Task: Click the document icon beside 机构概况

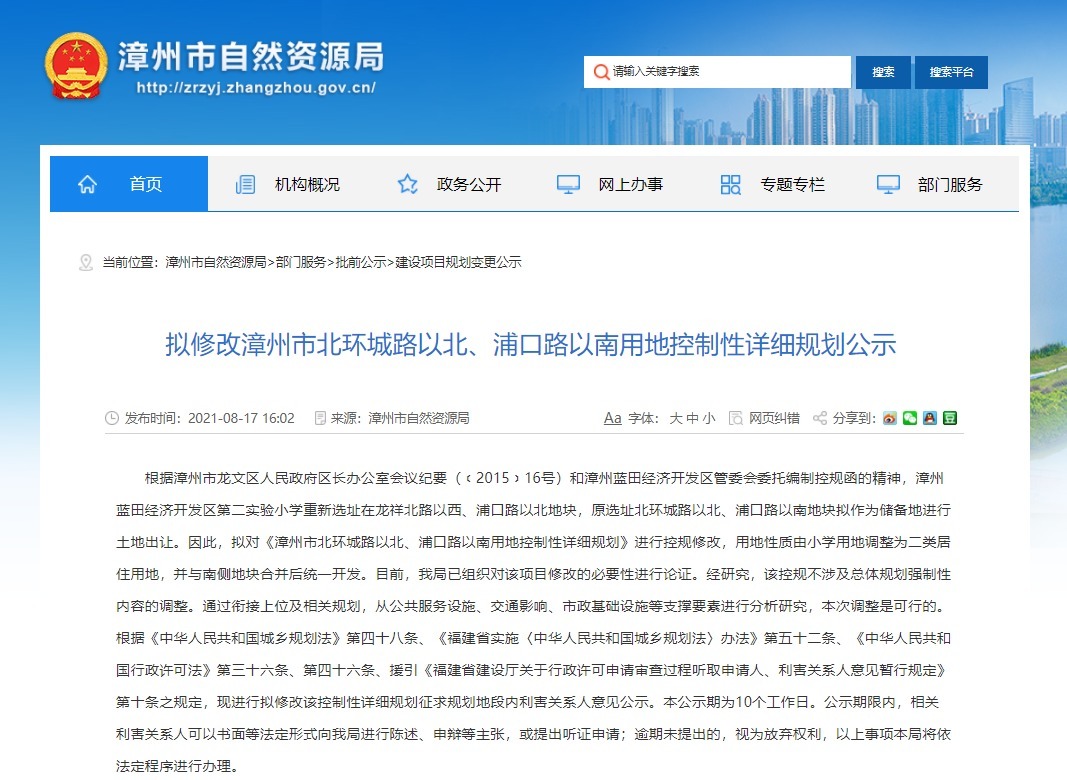Action: (x=245, y=184)
